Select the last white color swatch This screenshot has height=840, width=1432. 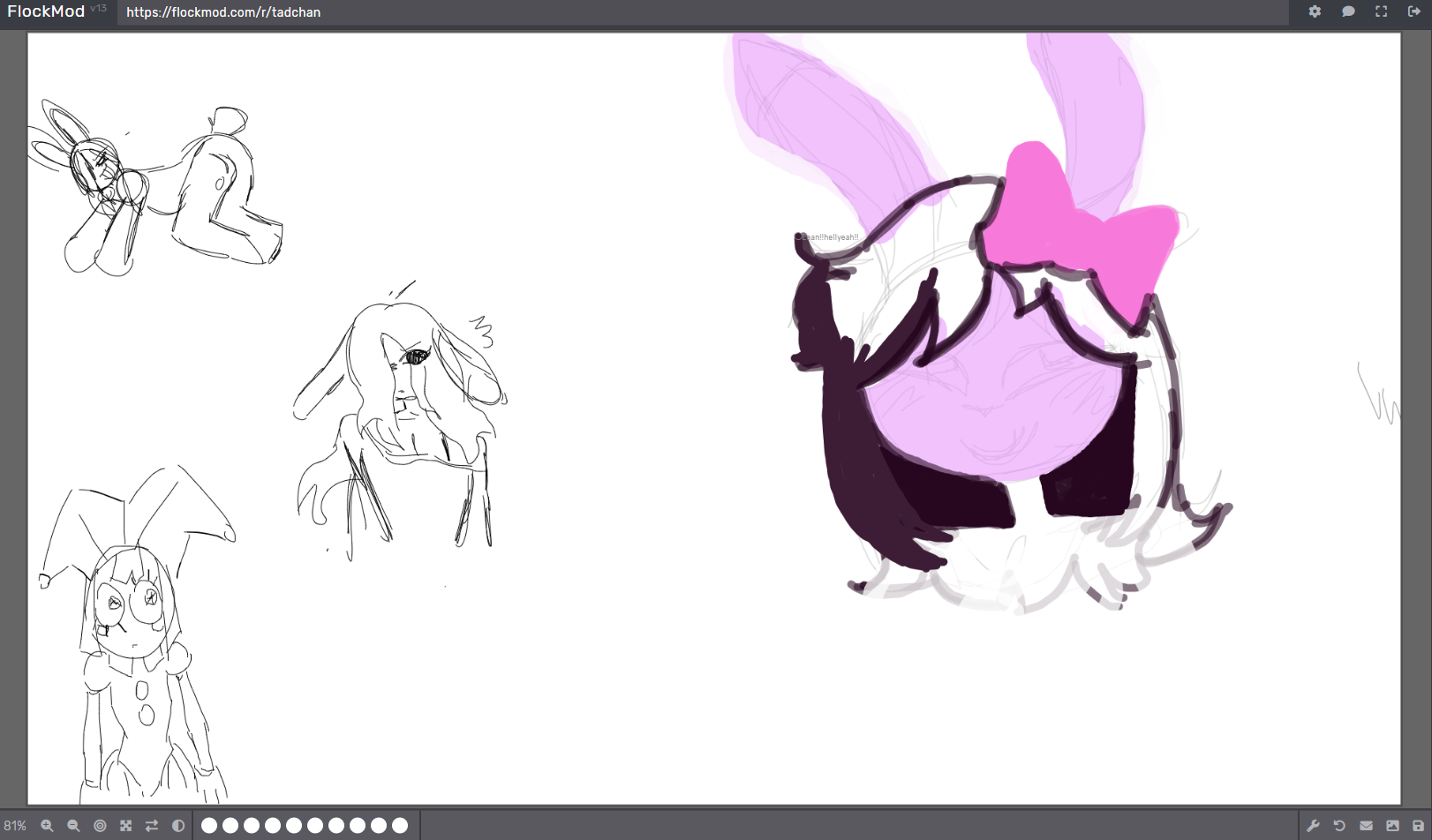[x=400, y=826]
